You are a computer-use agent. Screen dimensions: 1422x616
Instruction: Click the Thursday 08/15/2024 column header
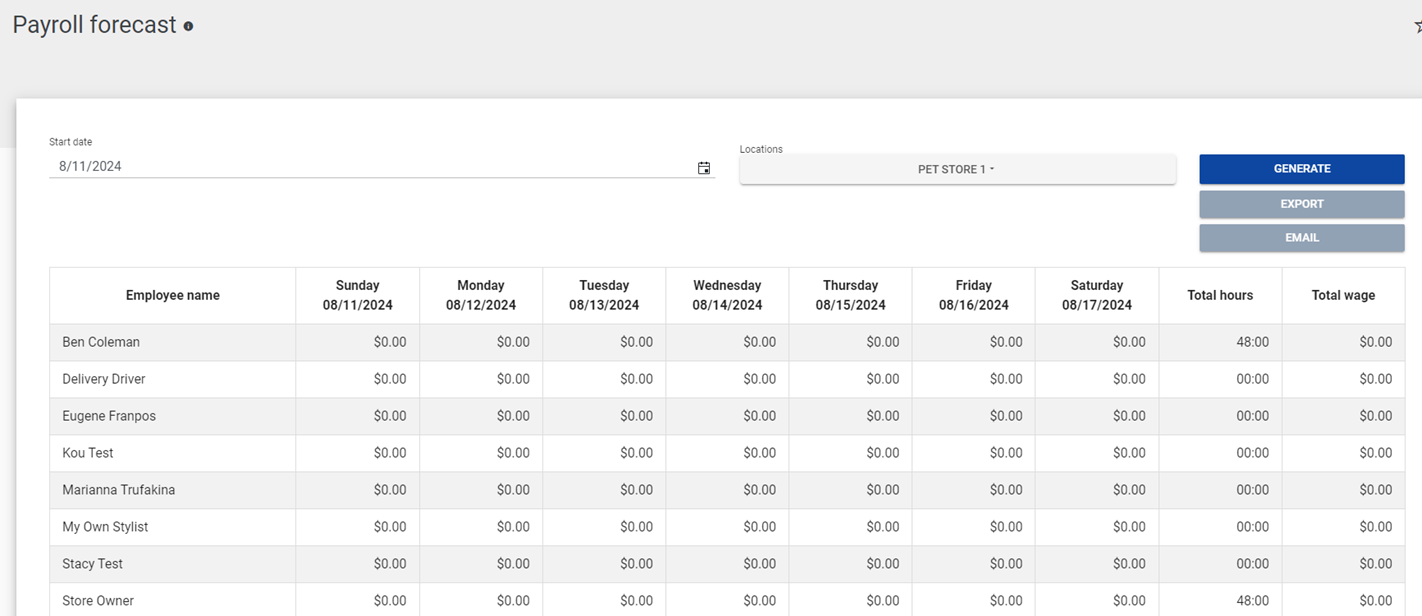click(850, 295)
